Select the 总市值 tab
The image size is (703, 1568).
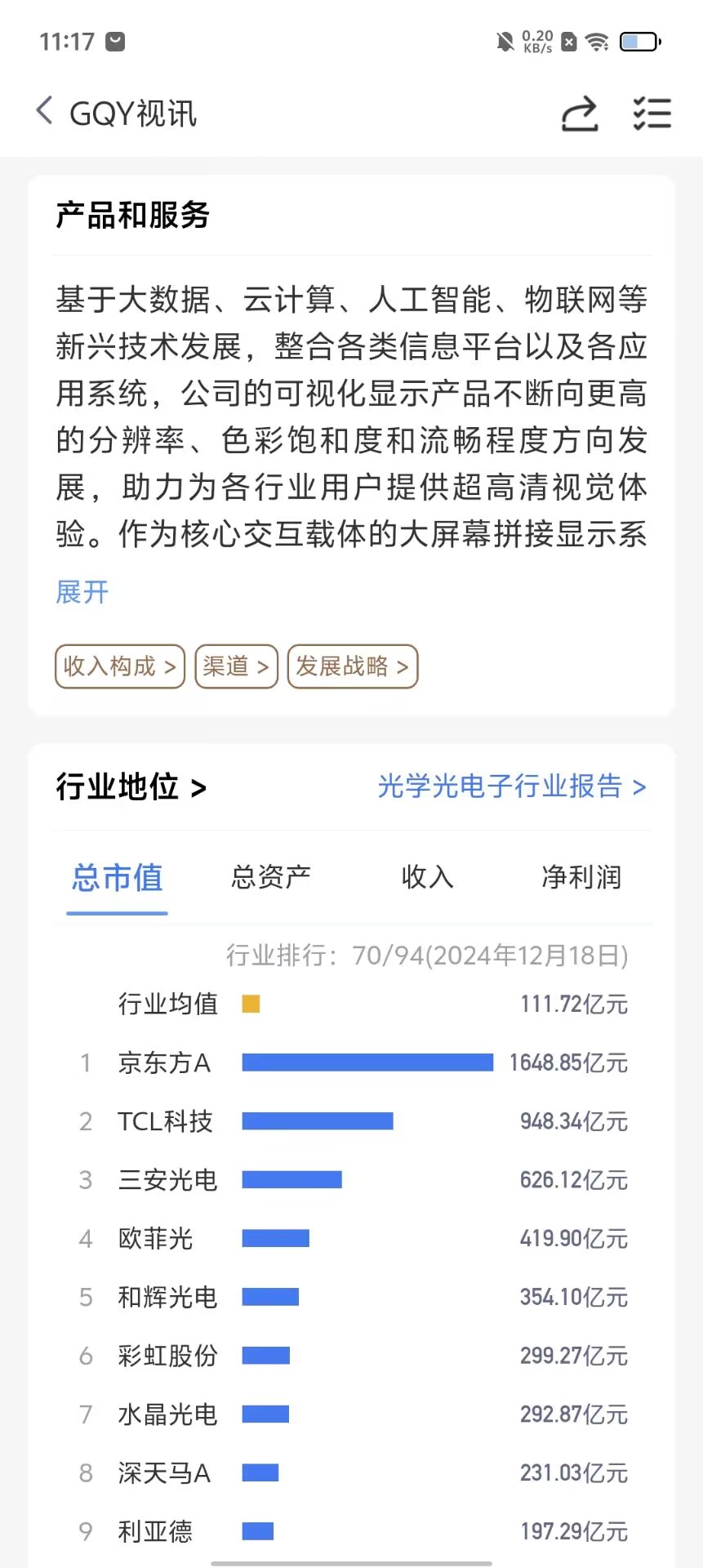[117, 878]
